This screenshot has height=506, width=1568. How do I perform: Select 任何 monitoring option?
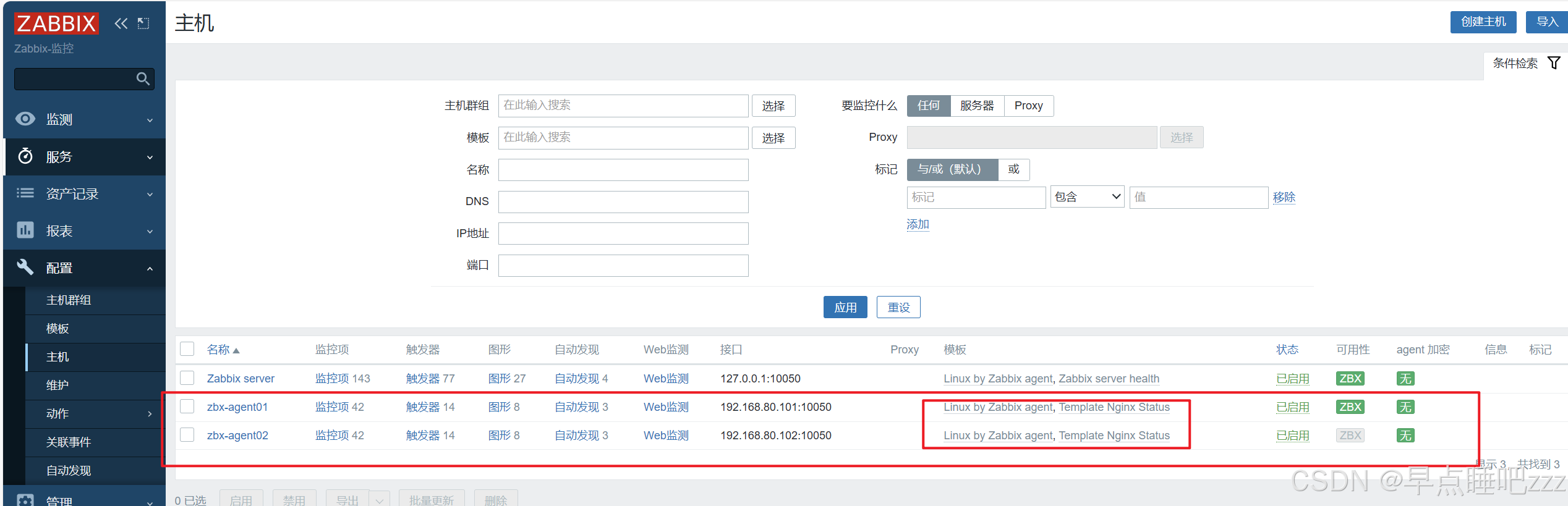tap(929, 106)
